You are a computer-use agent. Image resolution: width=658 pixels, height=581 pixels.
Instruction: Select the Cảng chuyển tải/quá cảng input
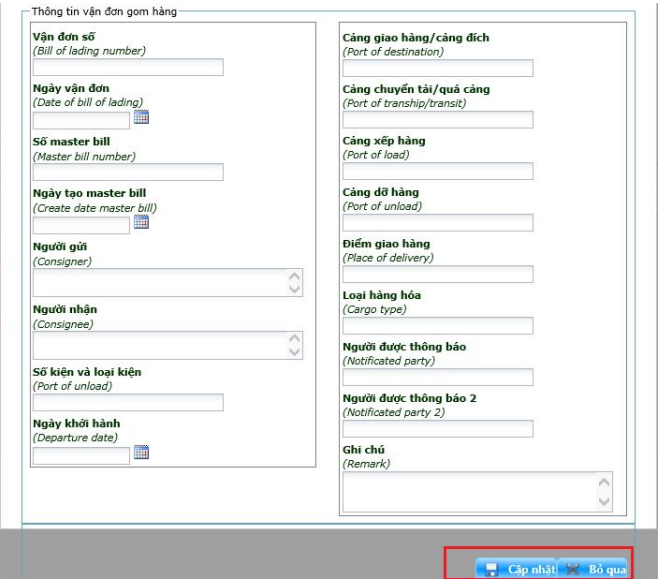437,120
